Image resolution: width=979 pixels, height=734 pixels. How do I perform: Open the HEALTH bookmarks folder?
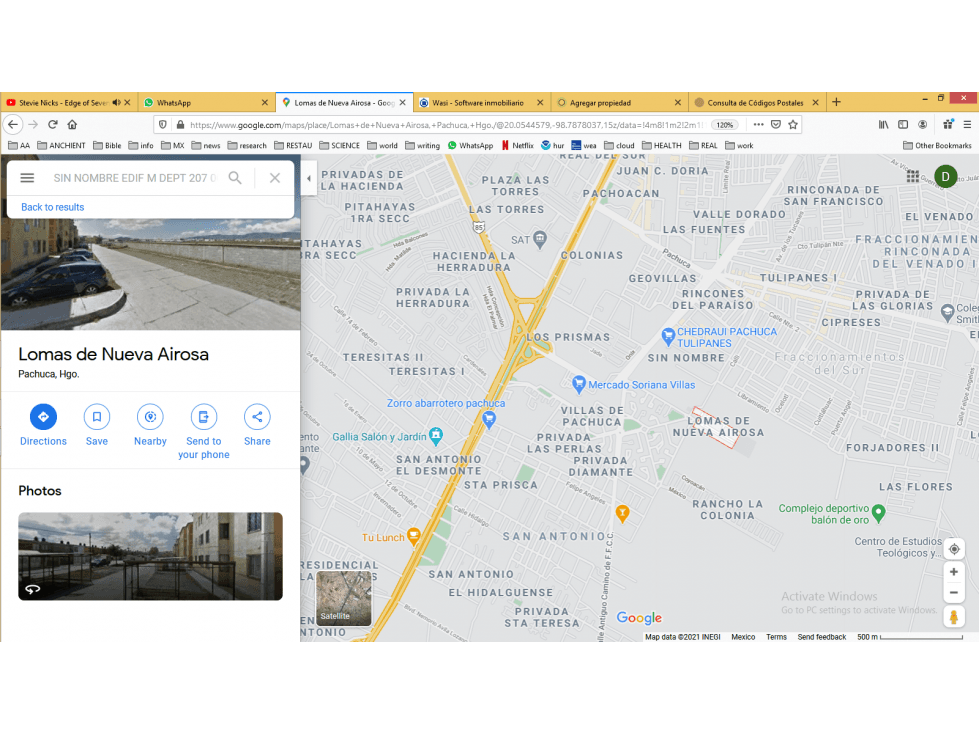click(x=662, y=145)
